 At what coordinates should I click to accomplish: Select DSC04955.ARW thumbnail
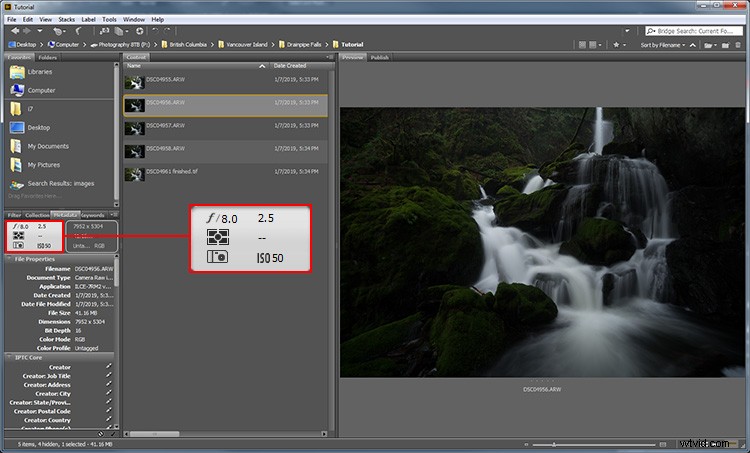135,83
